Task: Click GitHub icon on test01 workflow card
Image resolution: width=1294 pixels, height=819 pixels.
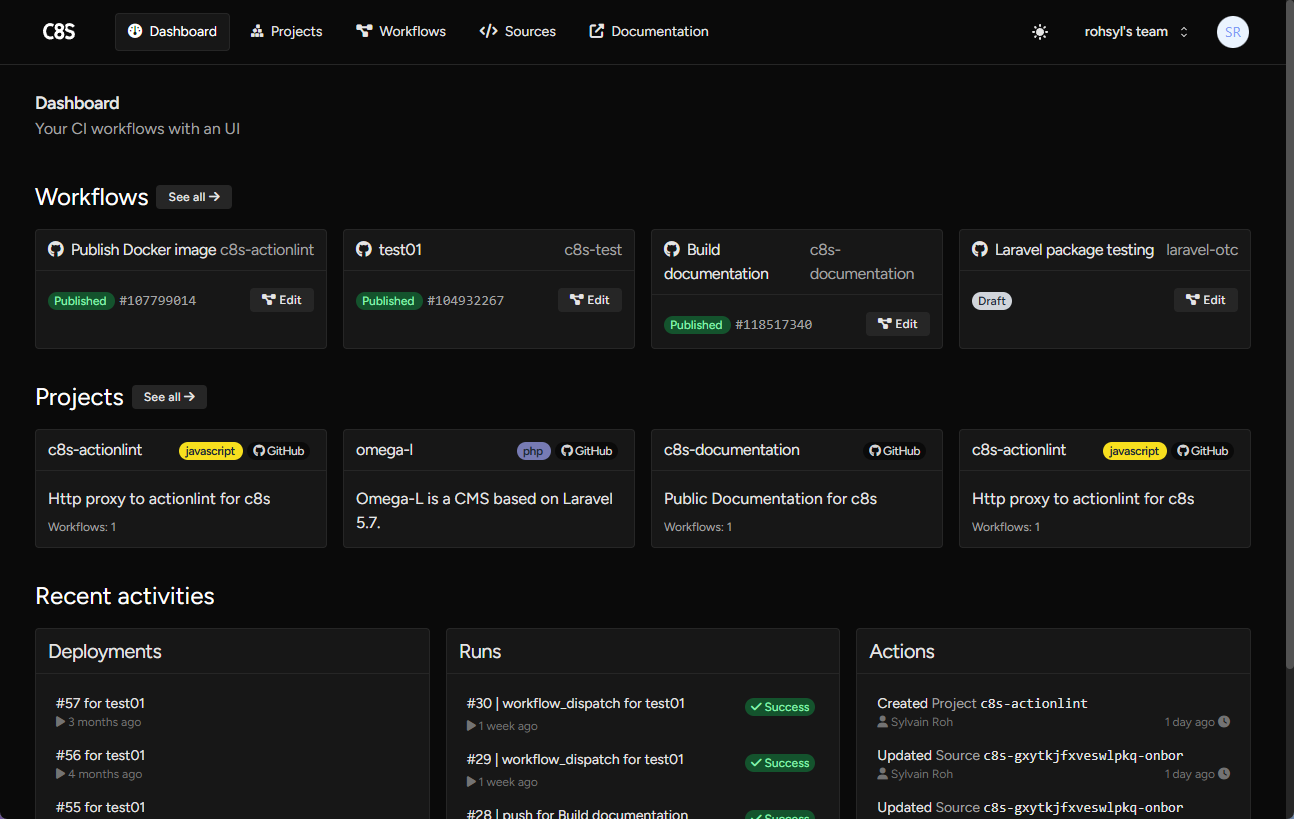Action: tap(364, 250)
